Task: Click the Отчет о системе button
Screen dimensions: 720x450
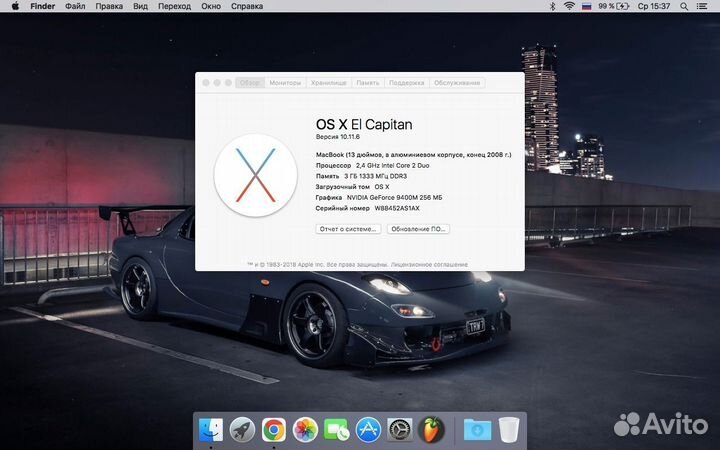Action: [348, 229]
